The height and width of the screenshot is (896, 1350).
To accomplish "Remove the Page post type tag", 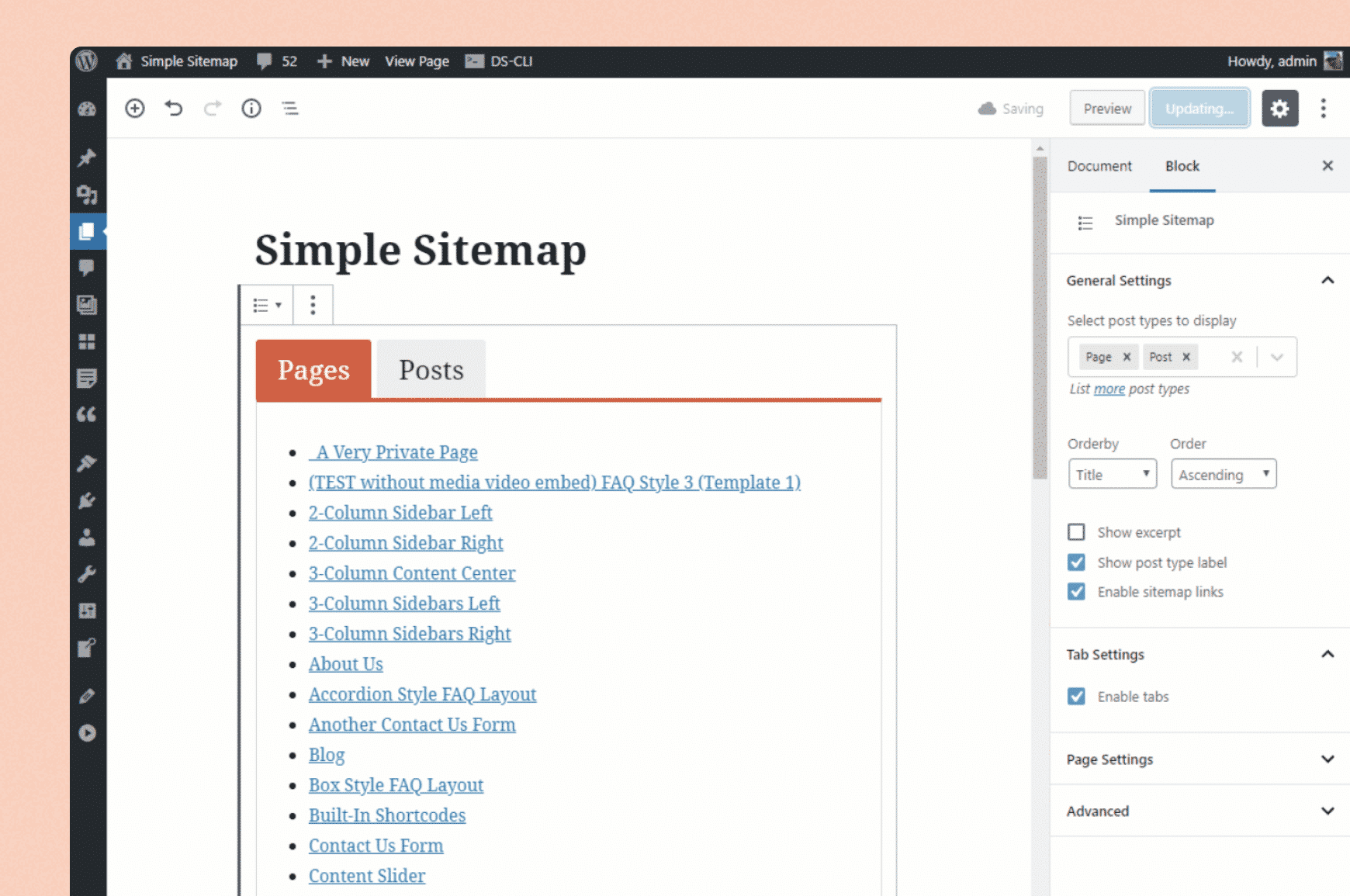I will (x=1127, y=357).
